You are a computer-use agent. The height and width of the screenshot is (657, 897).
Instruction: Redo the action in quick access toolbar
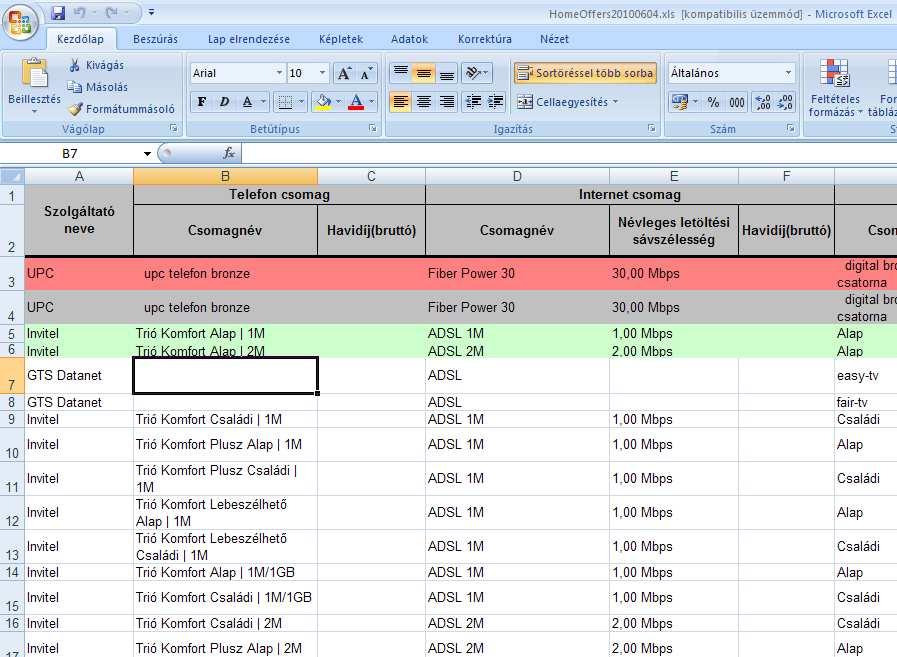coord(111,12)
